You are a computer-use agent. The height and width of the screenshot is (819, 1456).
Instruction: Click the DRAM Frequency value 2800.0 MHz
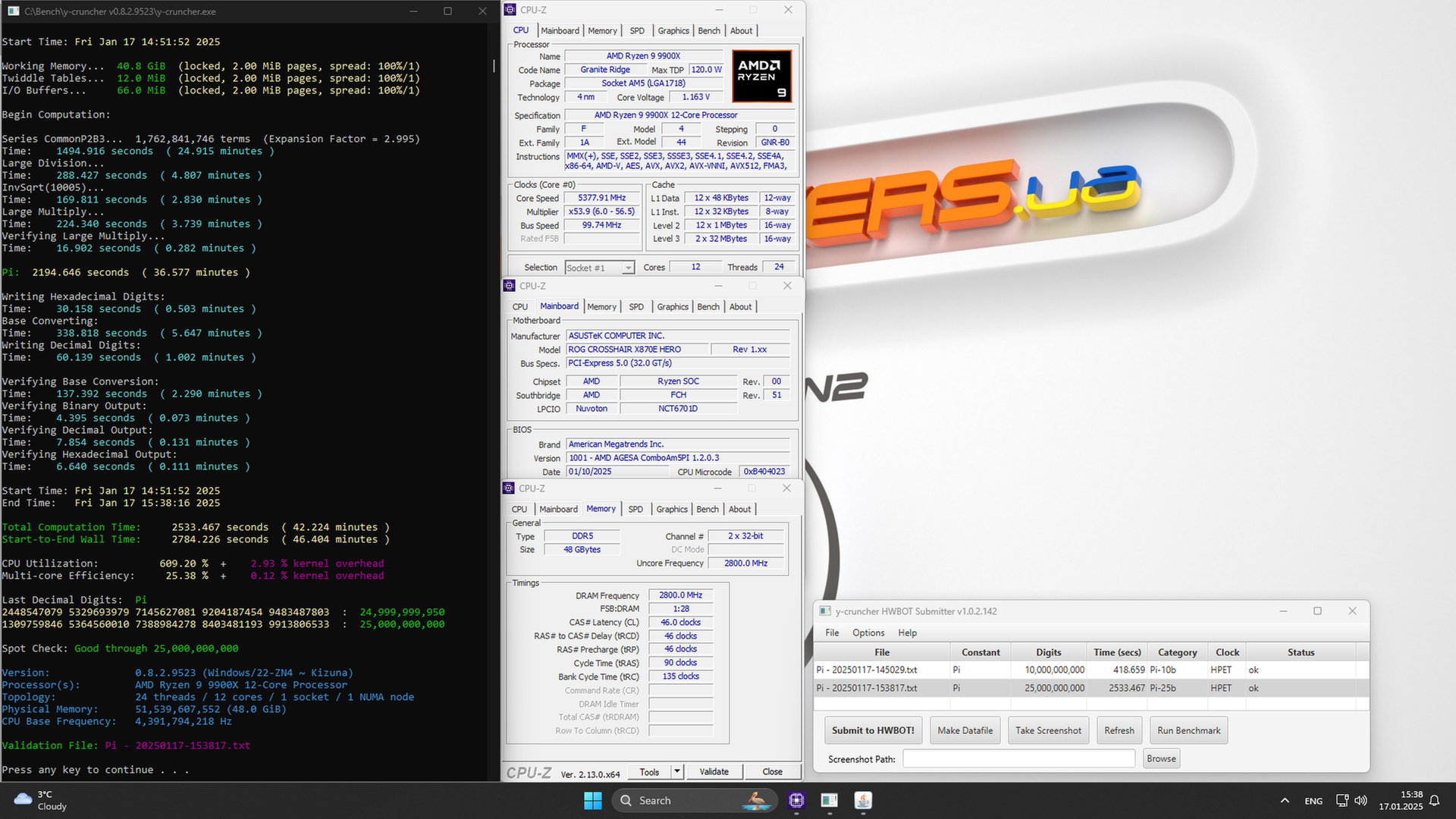(680, 595)
